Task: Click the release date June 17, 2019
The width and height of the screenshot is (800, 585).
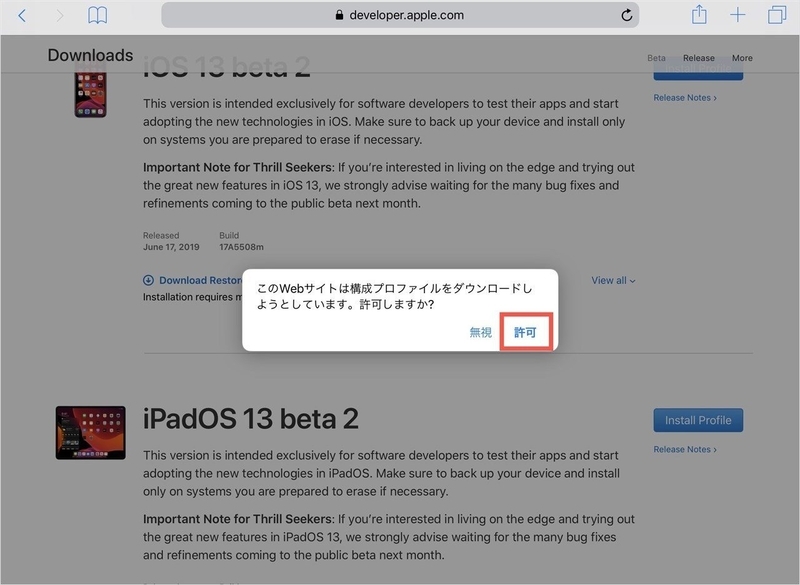Action: coord(171,247)
